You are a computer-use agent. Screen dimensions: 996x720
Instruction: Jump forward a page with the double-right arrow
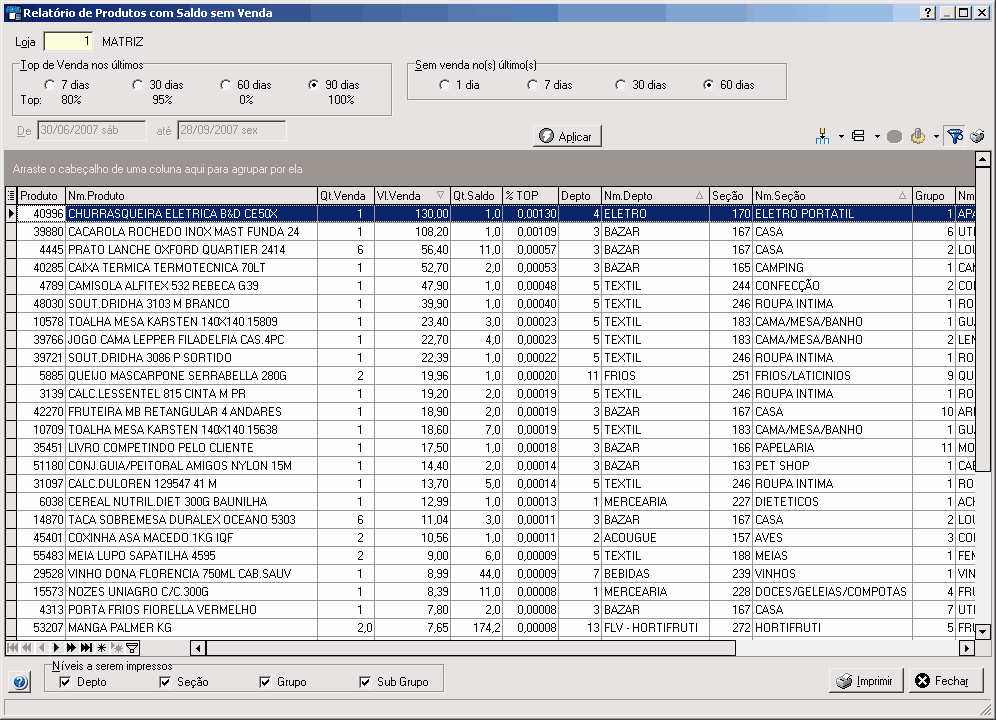tap(71, 648)
